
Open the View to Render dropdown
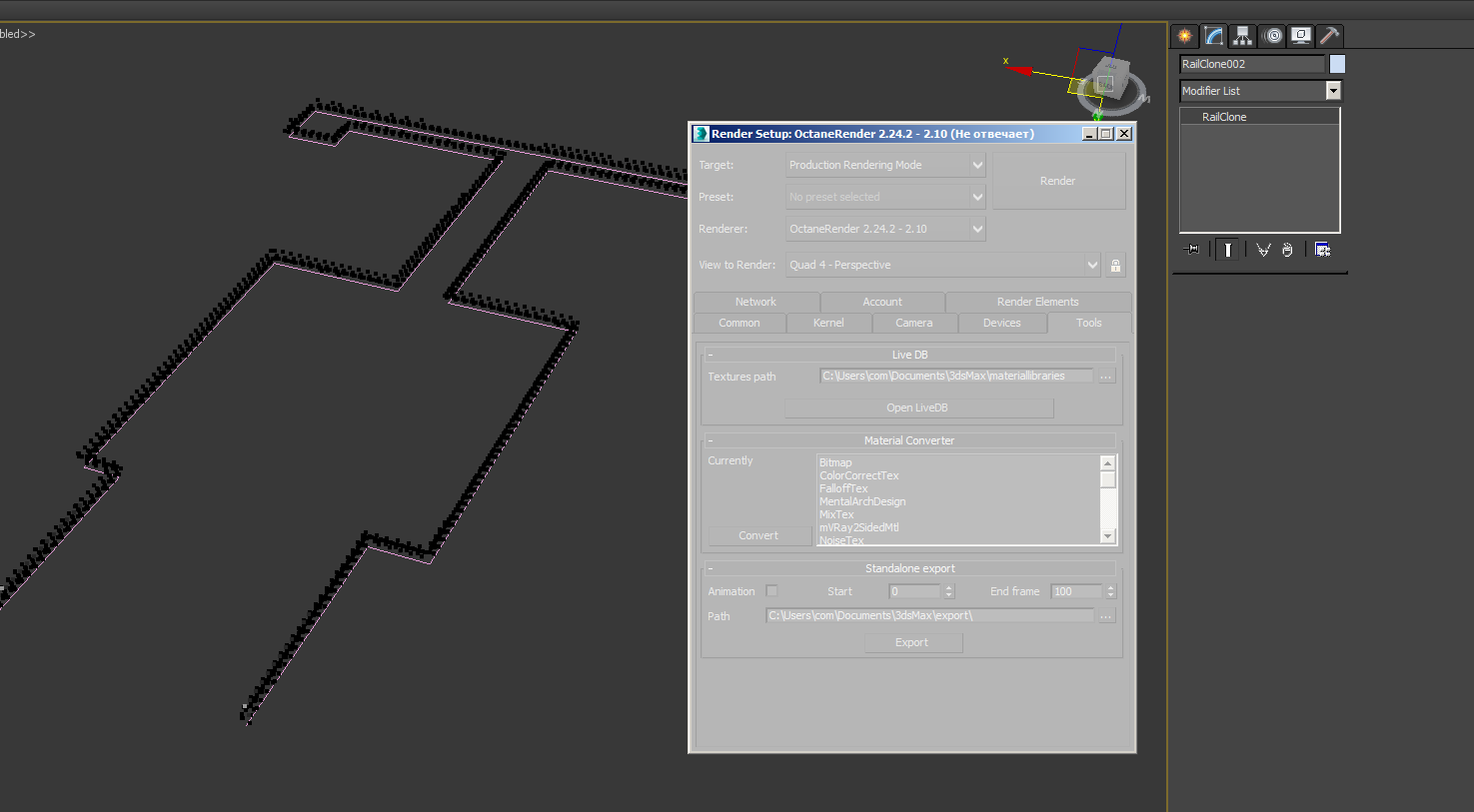tap(943, 265)
